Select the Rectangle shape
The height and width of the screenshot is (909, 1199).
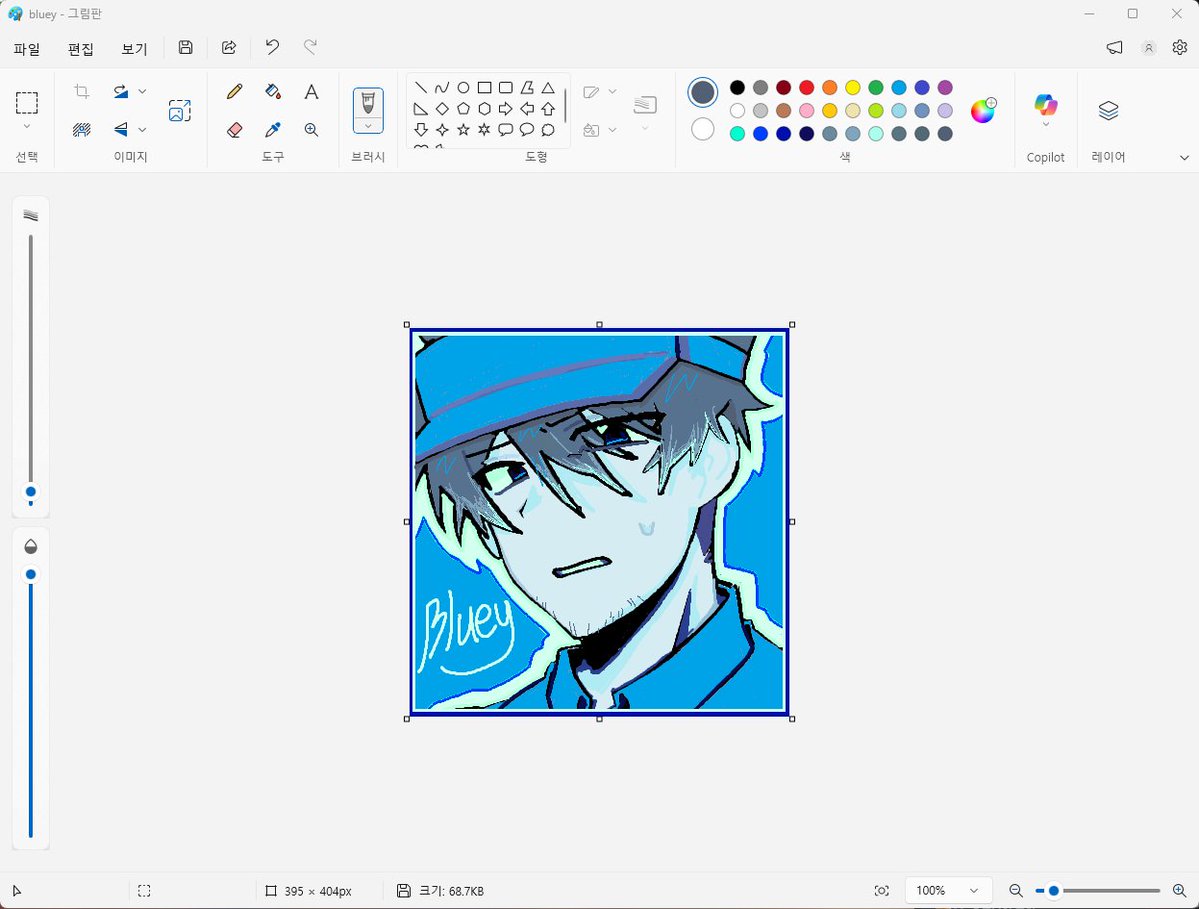(484, 87)
